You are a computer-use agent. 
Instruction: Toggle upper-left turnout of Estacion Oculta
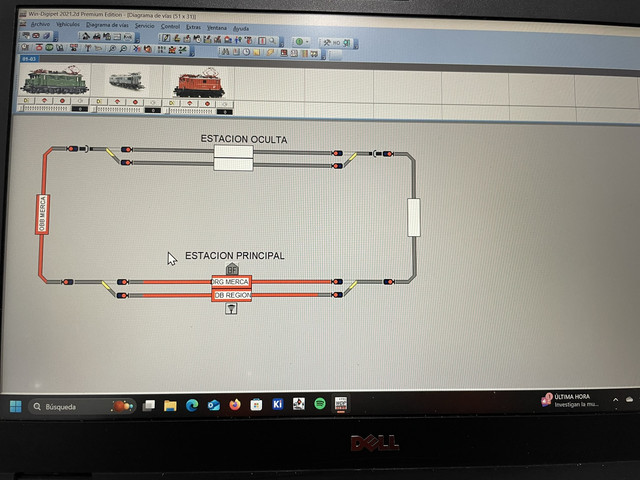[x=110, y=153]
